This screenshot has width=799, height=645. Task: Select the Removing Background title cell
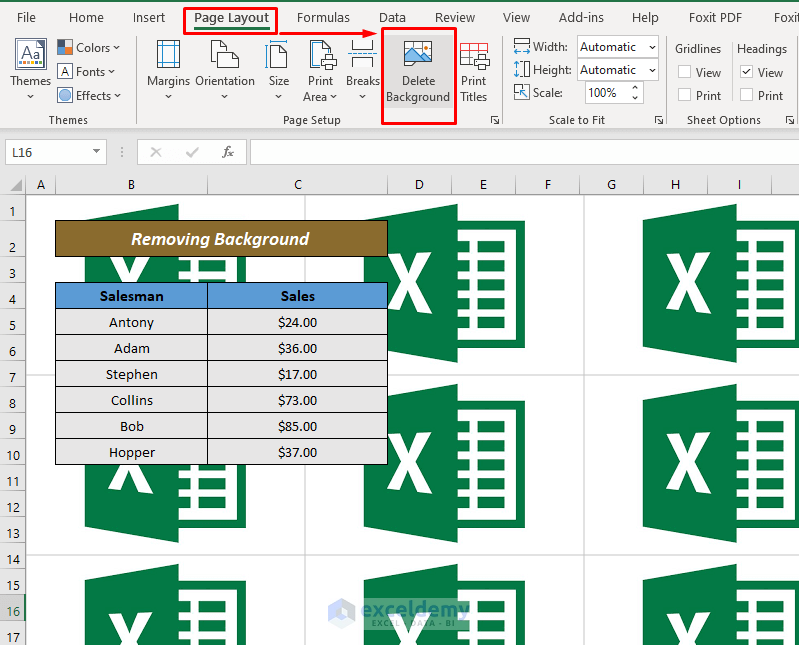pos(221,238)
